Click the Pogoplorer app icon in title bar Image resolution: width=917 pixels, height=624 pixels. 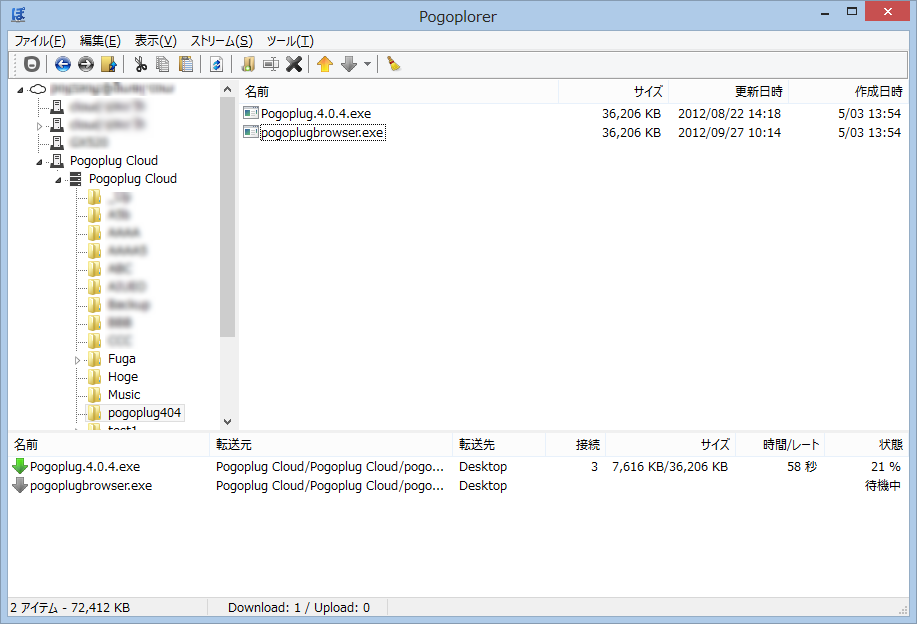[18, 15]
